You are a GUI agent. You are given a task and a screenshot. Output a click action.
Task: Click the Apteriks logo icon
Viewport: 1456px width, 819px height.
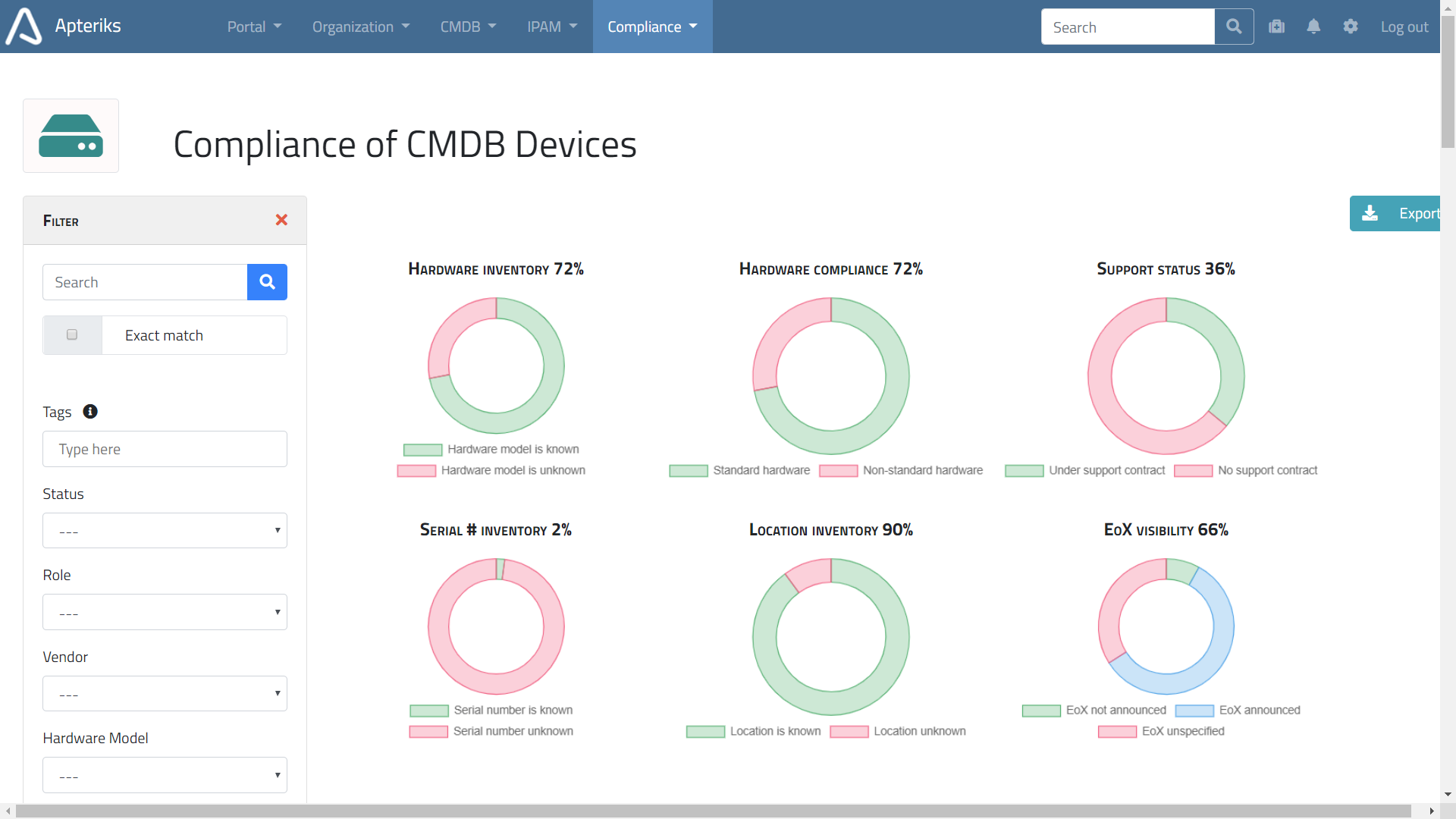click(24, 27)
